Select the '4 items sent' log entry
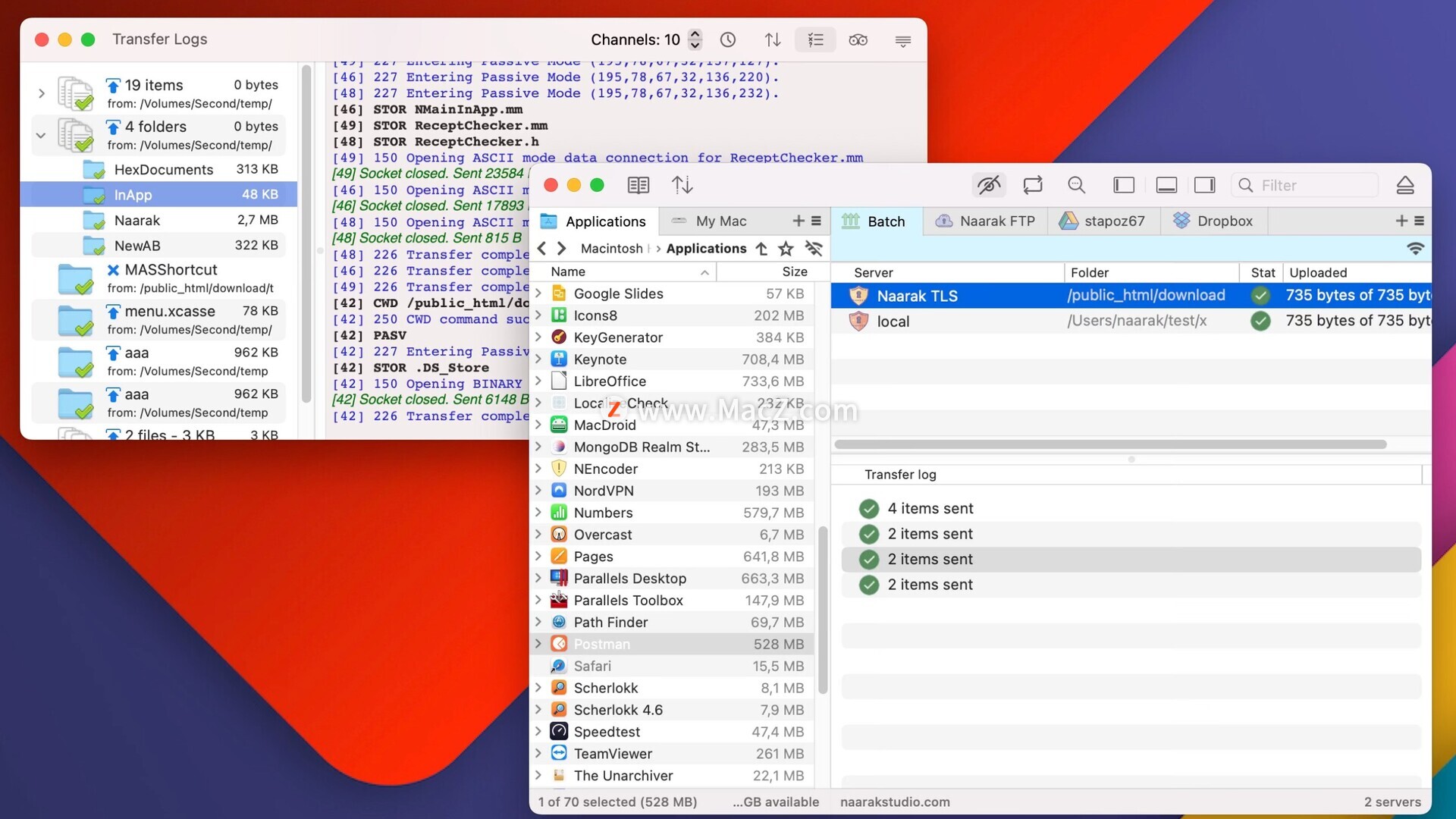 coord(1131,509)
